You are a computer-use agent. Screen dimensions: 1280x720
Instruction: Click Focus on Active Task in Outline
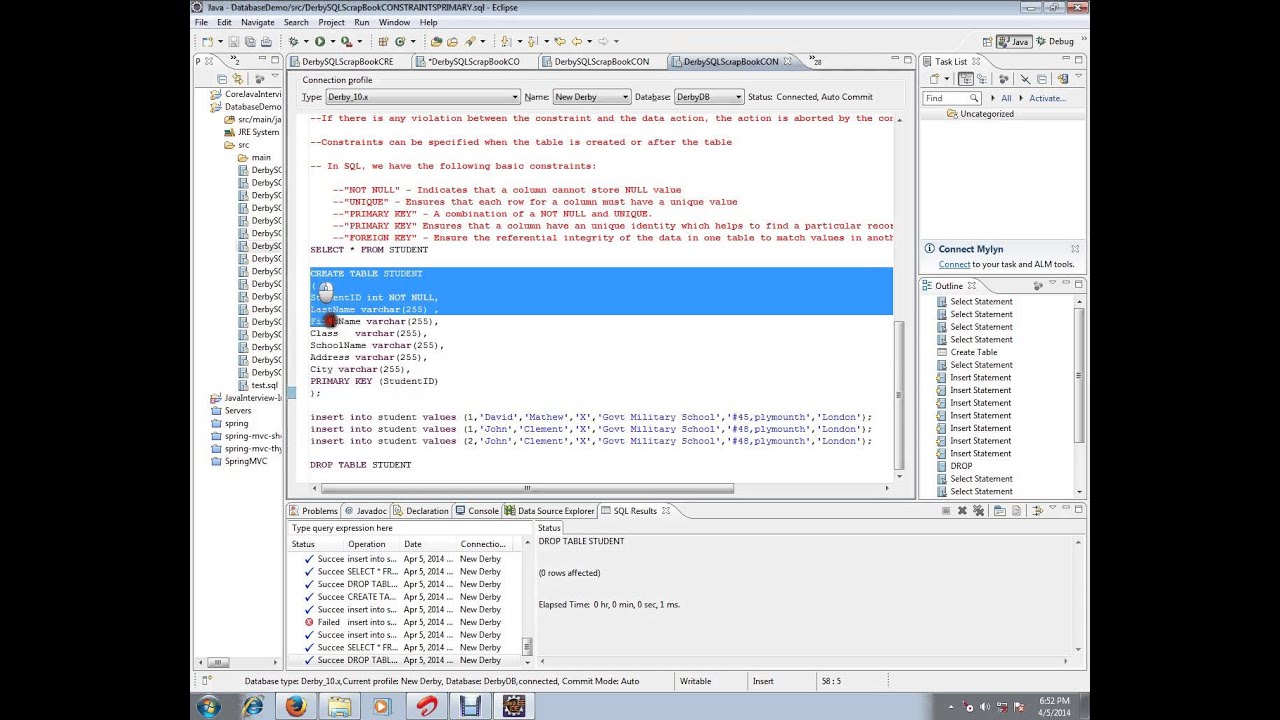pyautogui.click(x=1038, y=286)
